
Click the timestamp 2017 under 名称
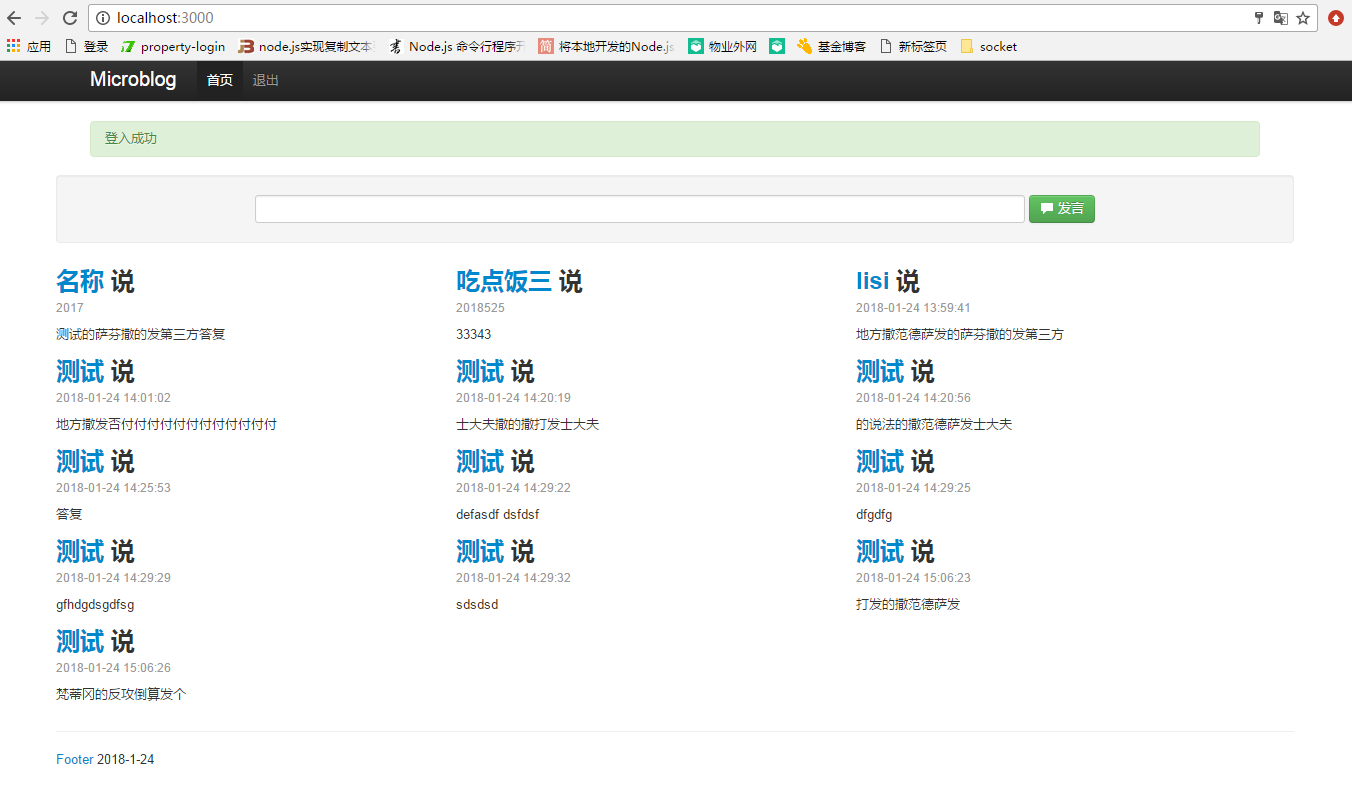[x=70, y=308]
